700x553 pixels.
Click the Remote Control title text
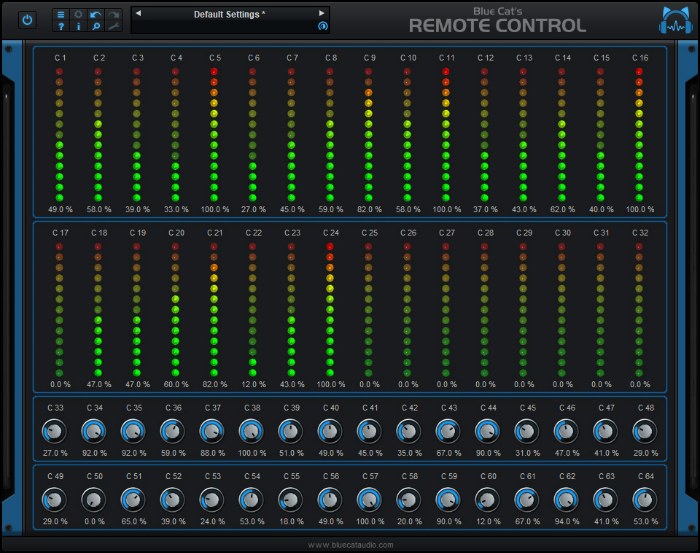click(497, 25)
